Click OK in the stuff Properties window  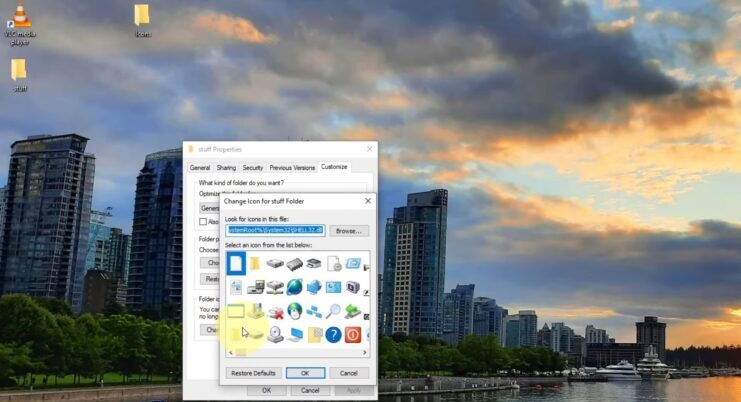coord(267,391)
